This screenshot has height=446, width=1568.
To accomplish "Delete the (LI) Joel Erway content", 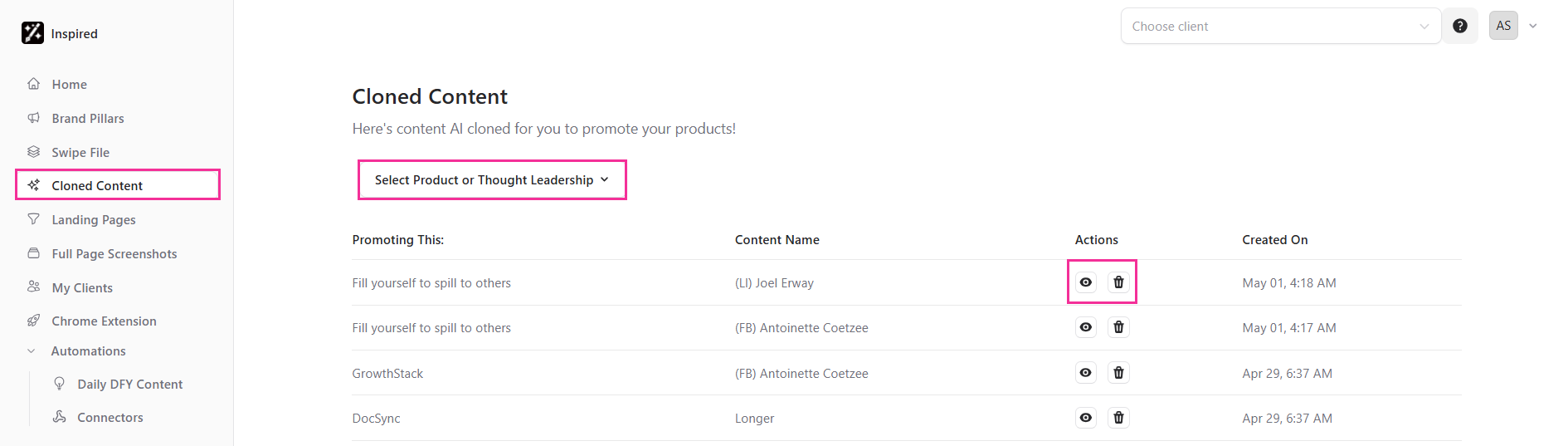I will pos(1118,282).
